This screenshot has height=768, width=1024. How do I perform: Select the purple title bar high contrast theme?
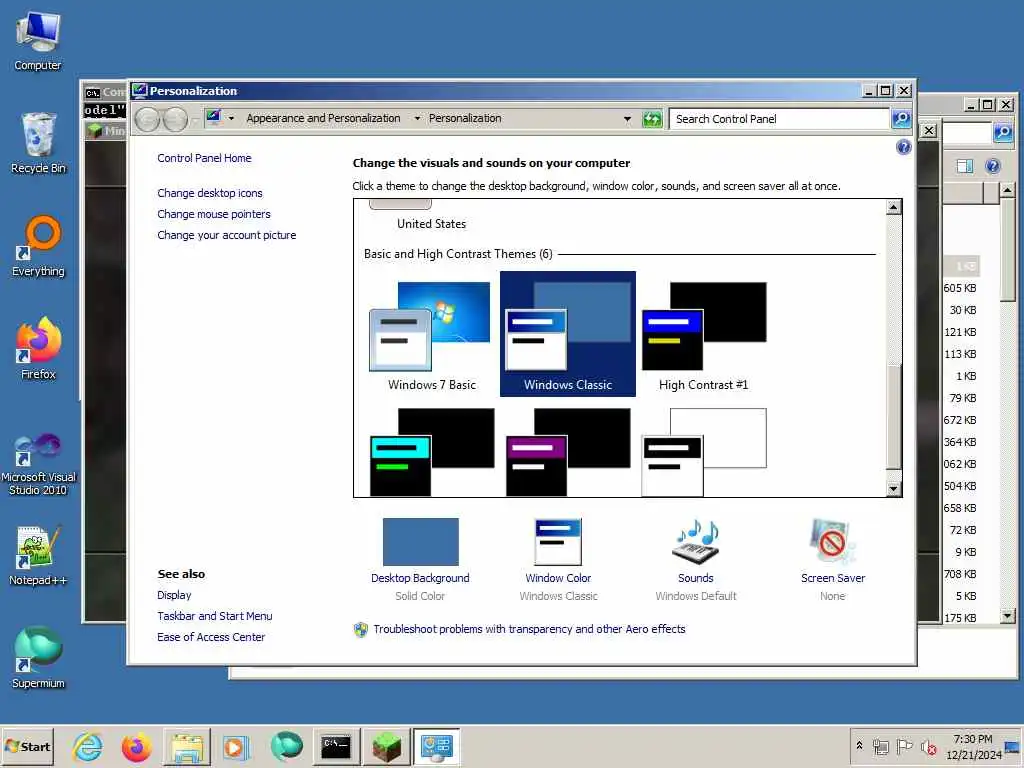coord(568,452)
